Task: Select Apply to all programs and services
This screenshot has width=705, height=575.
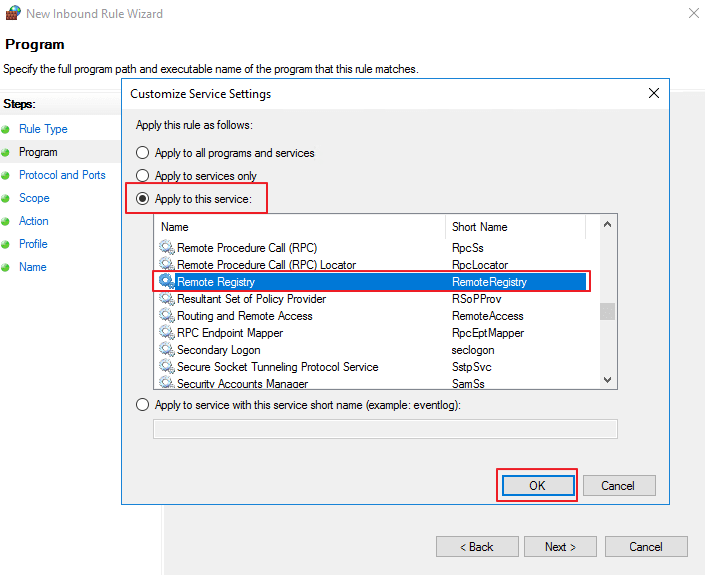Action: (143, 153)
